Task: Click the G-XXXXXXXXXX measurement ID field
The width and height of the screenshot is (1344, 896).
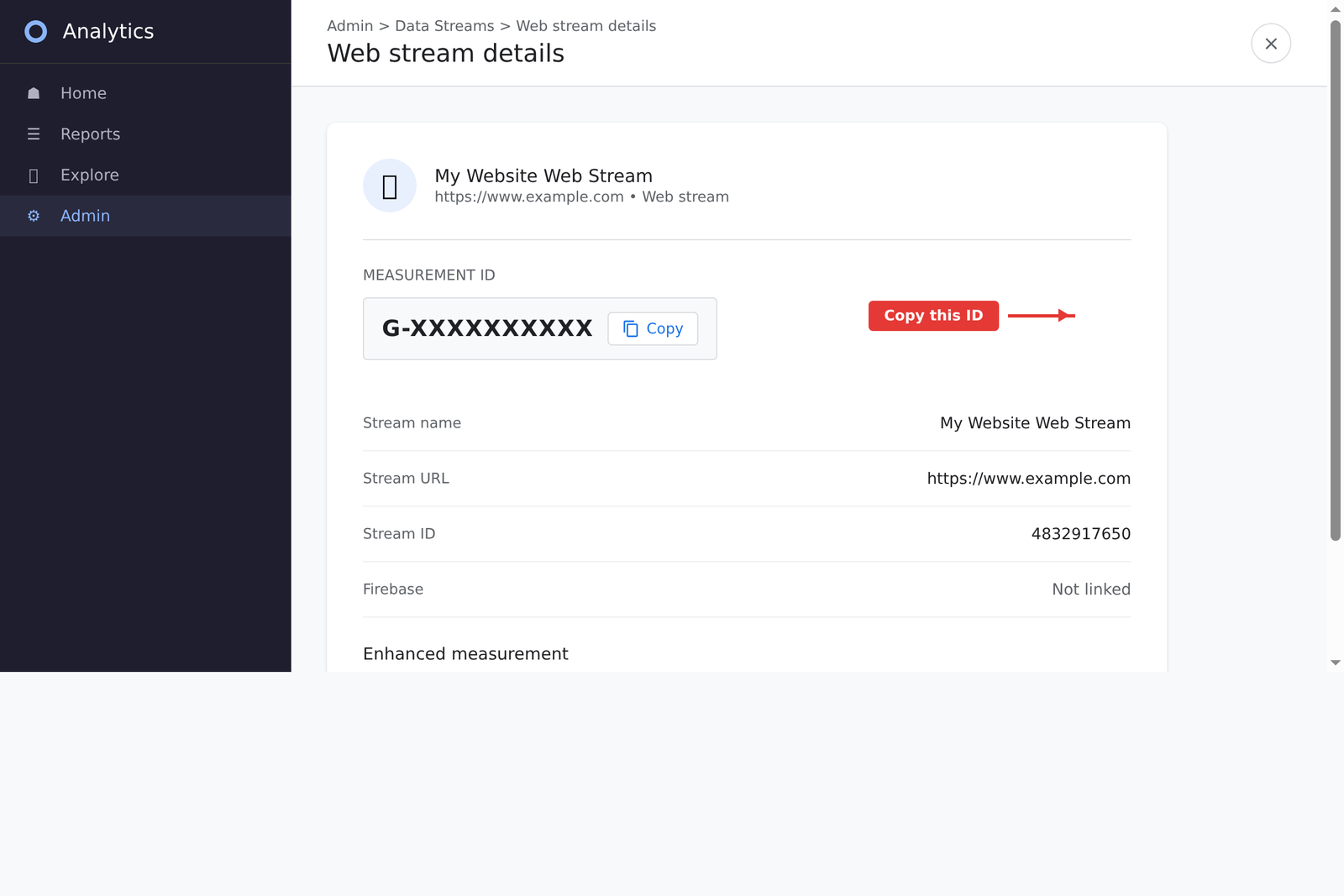Action: [x=488, y=328]
